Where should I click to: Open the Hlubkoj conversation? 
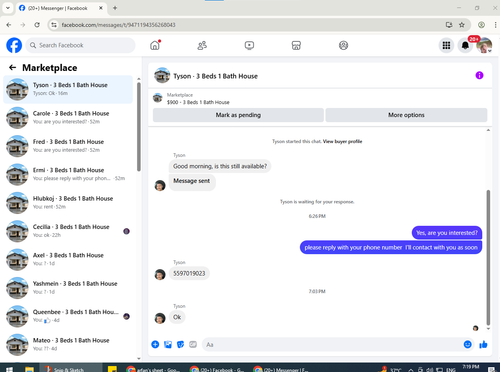pos(68,202)
